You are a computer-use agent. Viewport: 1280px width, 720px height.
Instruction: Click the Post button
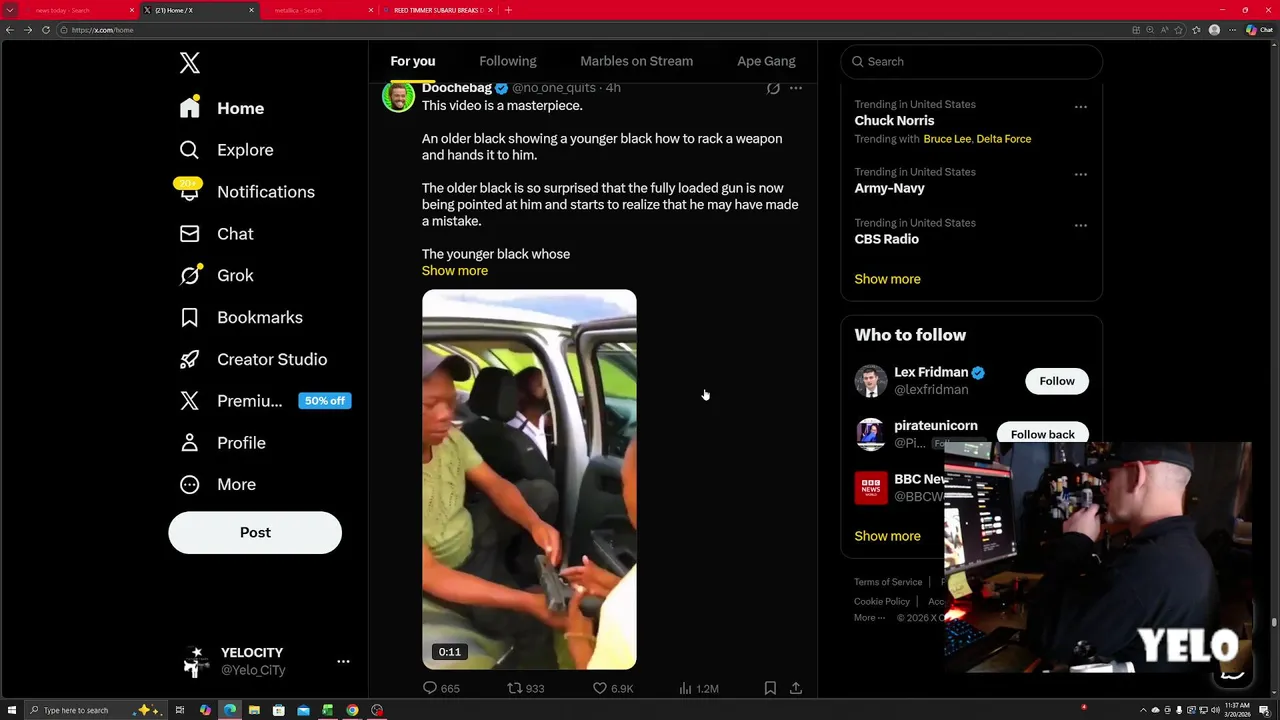(x=255, y=532)
